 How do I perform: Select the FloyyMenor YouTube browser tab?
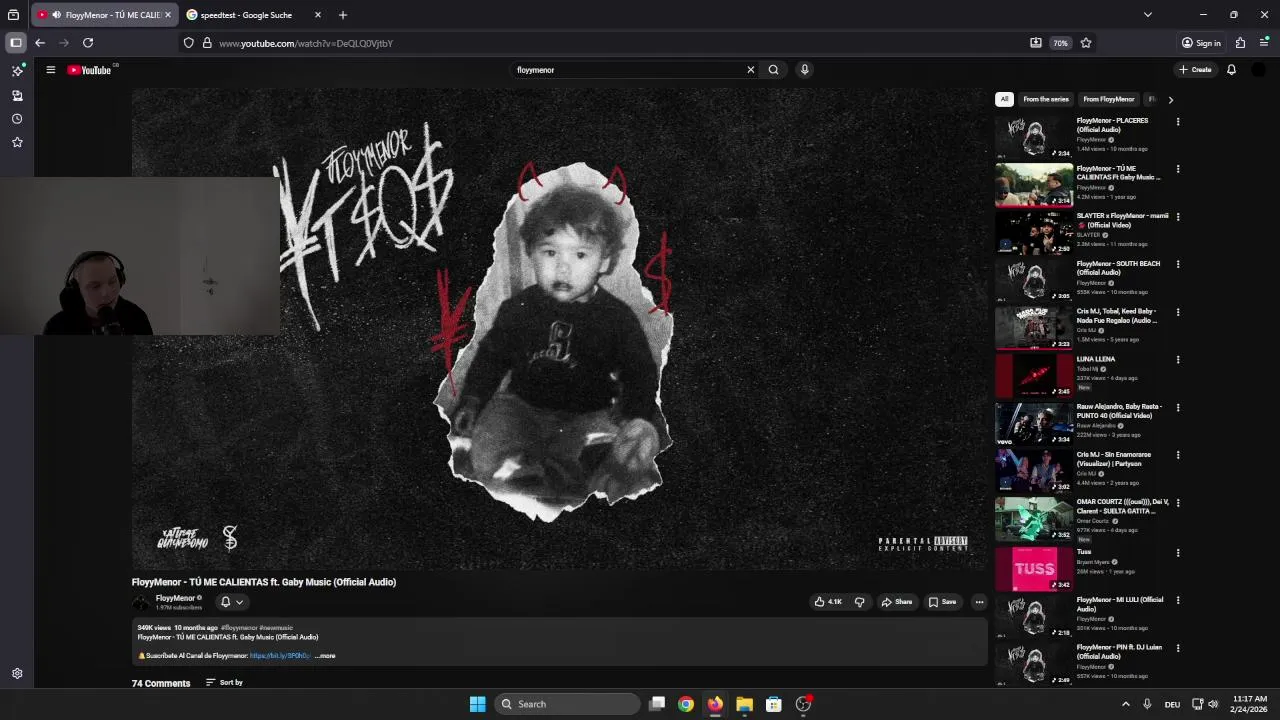(105, 15)
